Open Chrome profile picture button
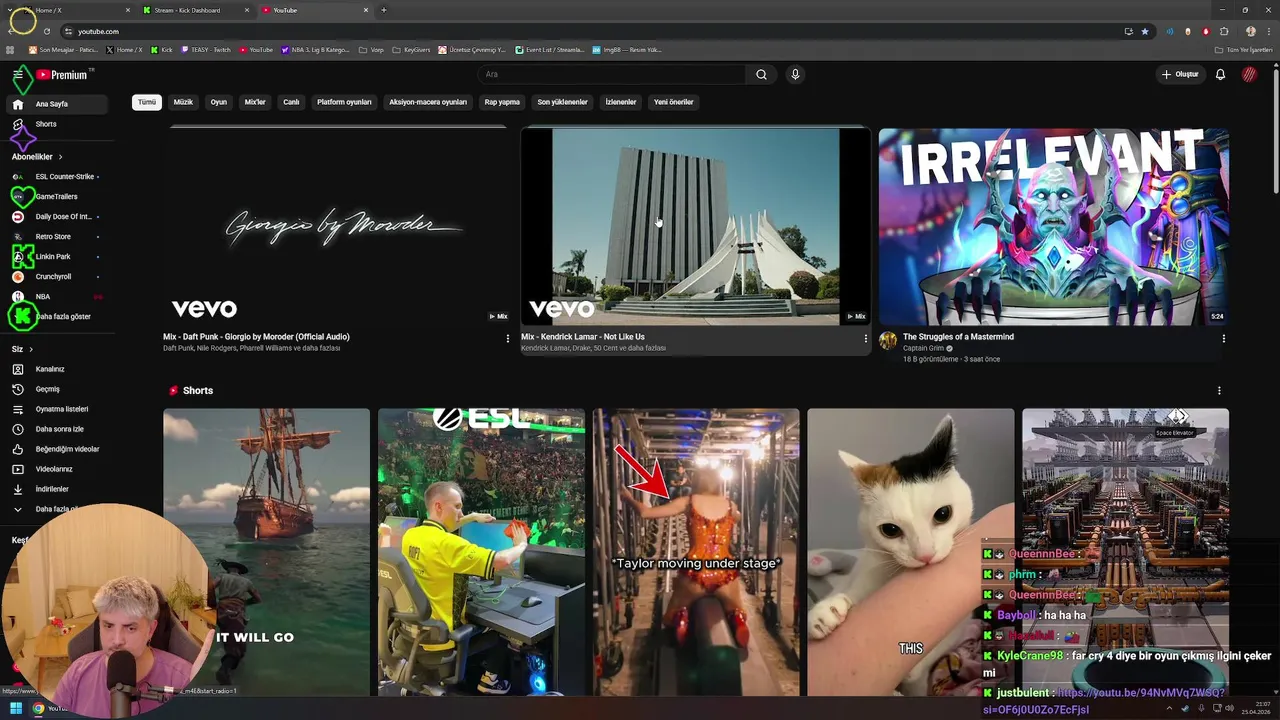This screenshot has height=720, width=1280. coord(1250,31)
